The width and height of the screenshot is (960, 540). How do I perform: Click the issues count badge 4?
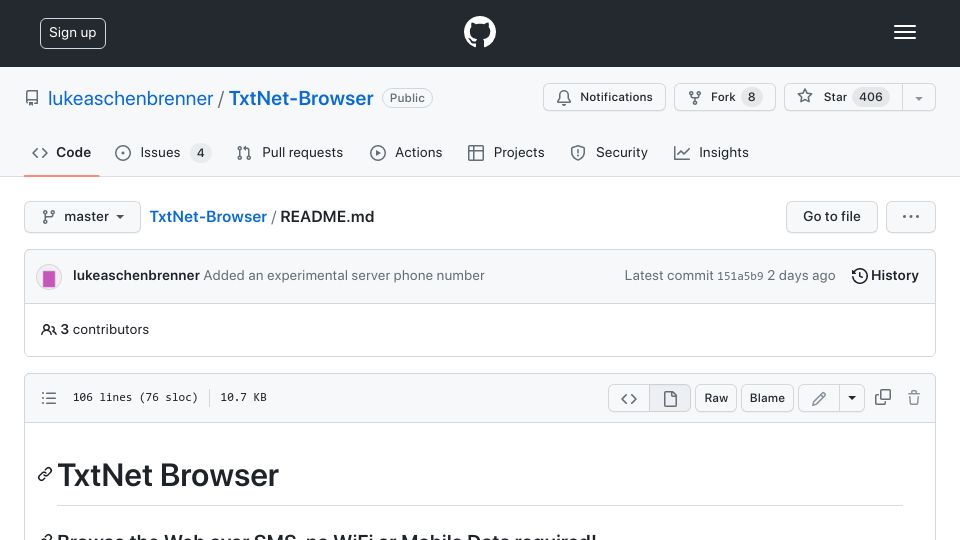tap(200, 152)
